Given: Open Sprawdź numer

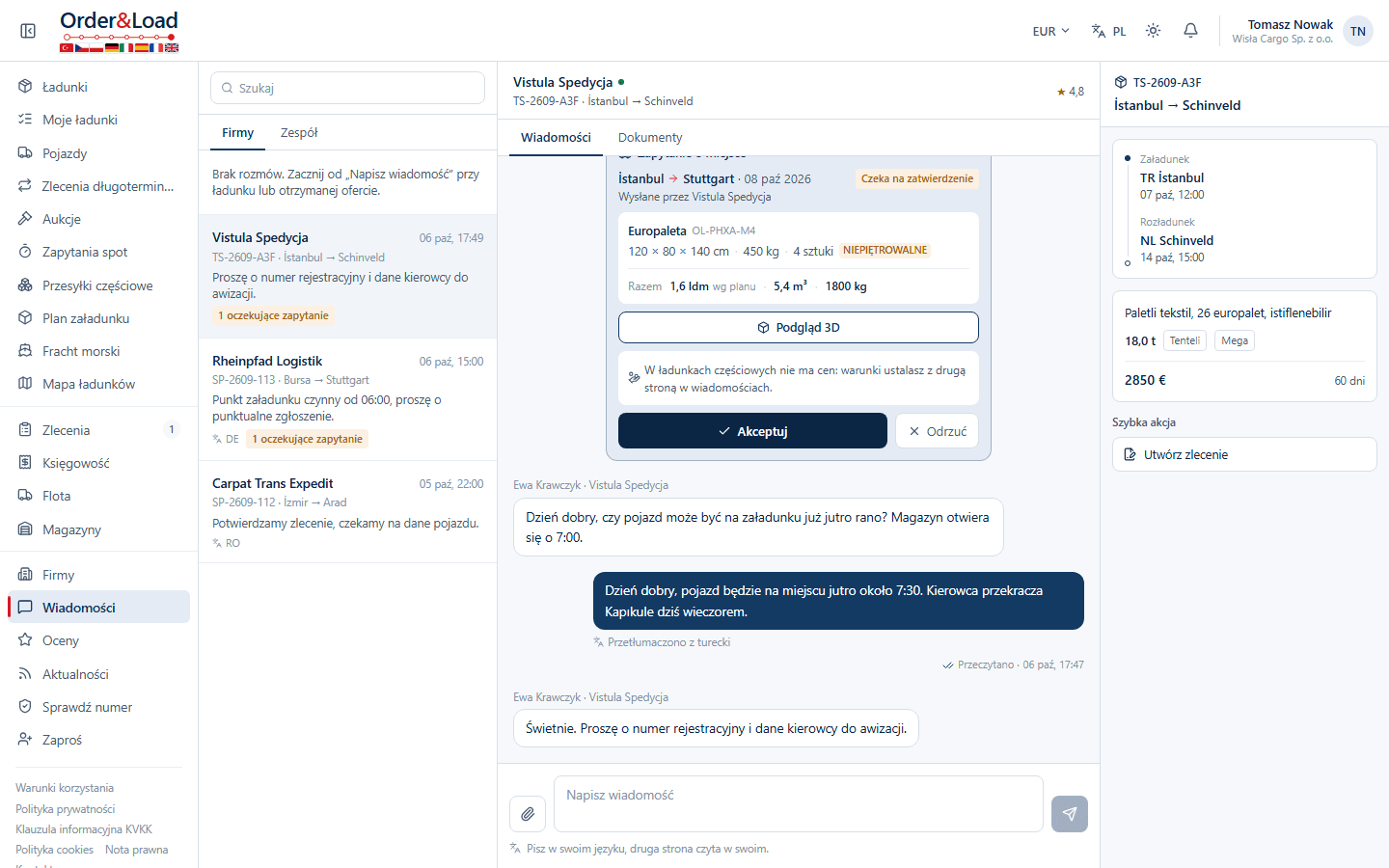Looking at the screenshot, I should (x=97, y=707).
